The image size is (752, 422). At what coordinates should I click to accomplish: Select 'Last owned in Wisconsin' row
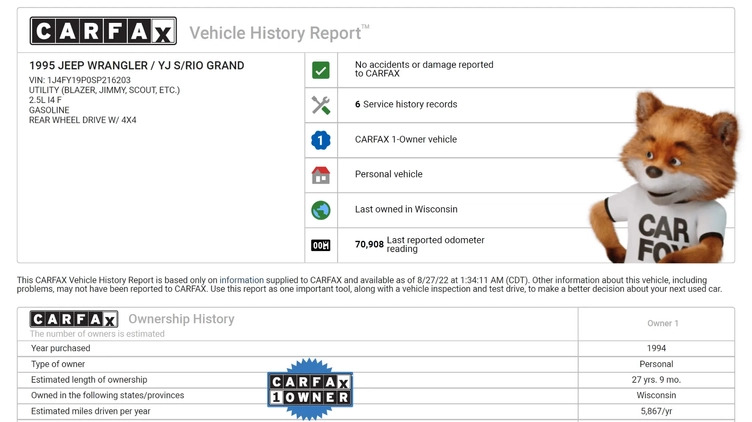tap(519, 210)
